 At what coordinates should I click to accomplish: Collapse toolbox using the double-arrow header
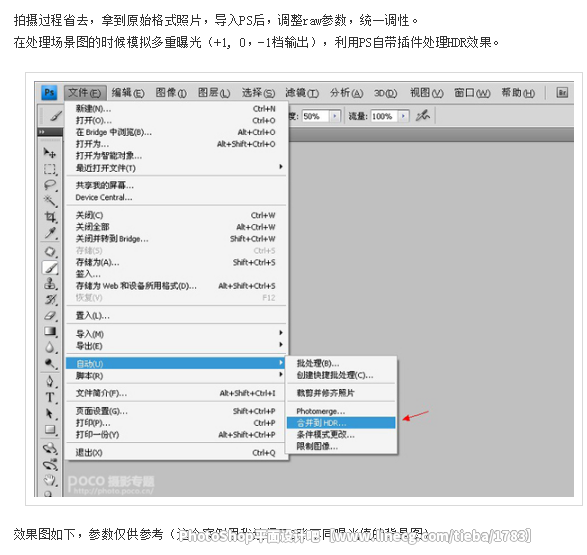(x=42, y=132)
